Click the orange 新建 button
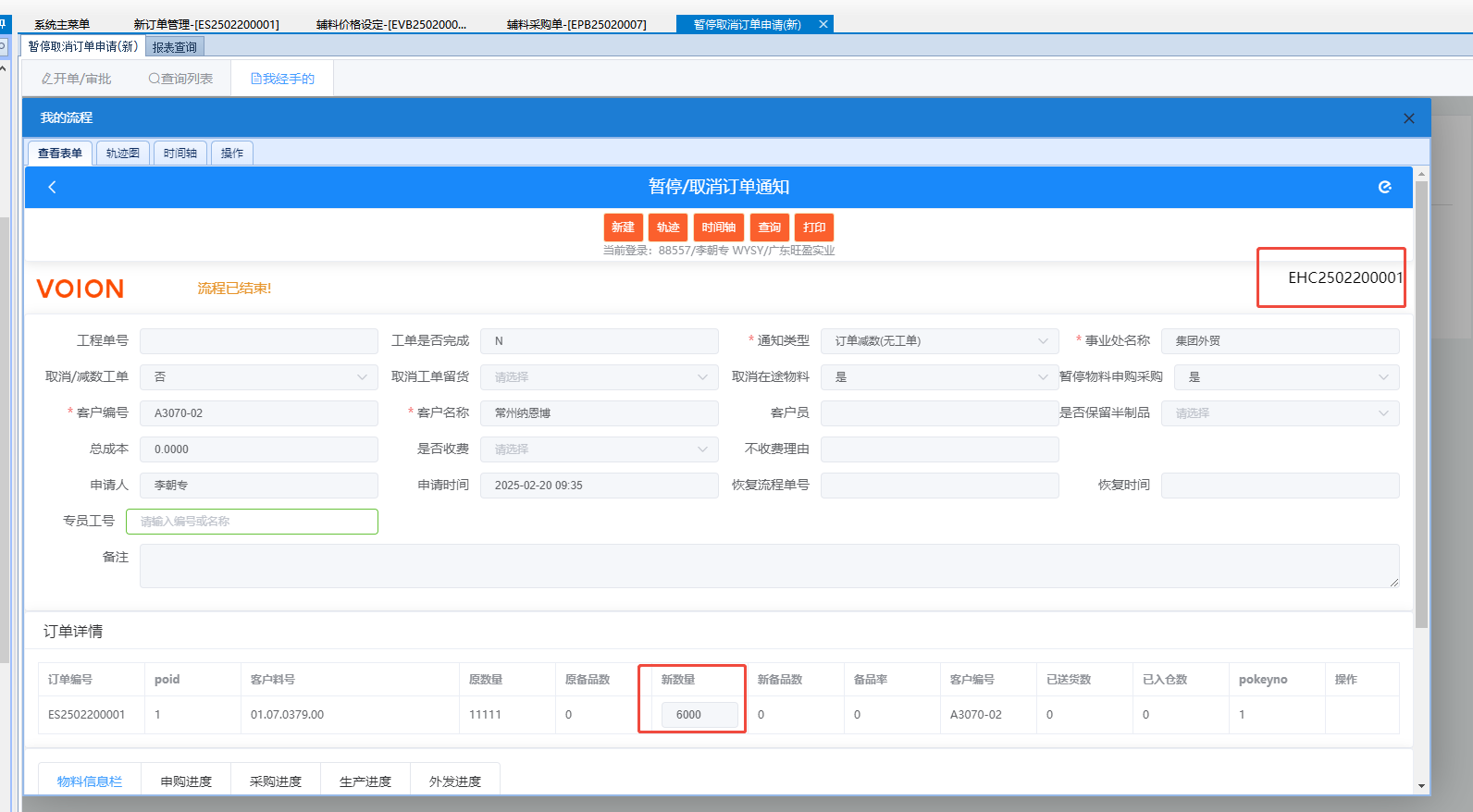The image size is (1473, 812). click(x=623, y=228)
